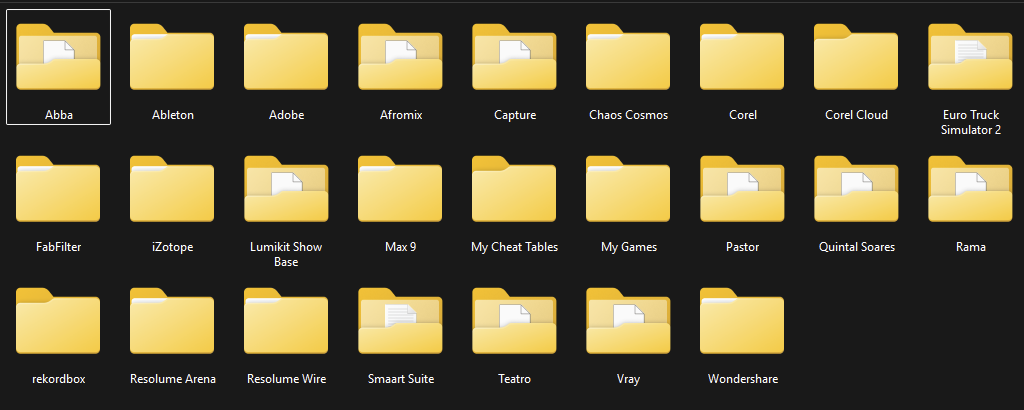1024x410 pixels.
Task: Click the 'Adobe' name text
Action: pos(287,115)
